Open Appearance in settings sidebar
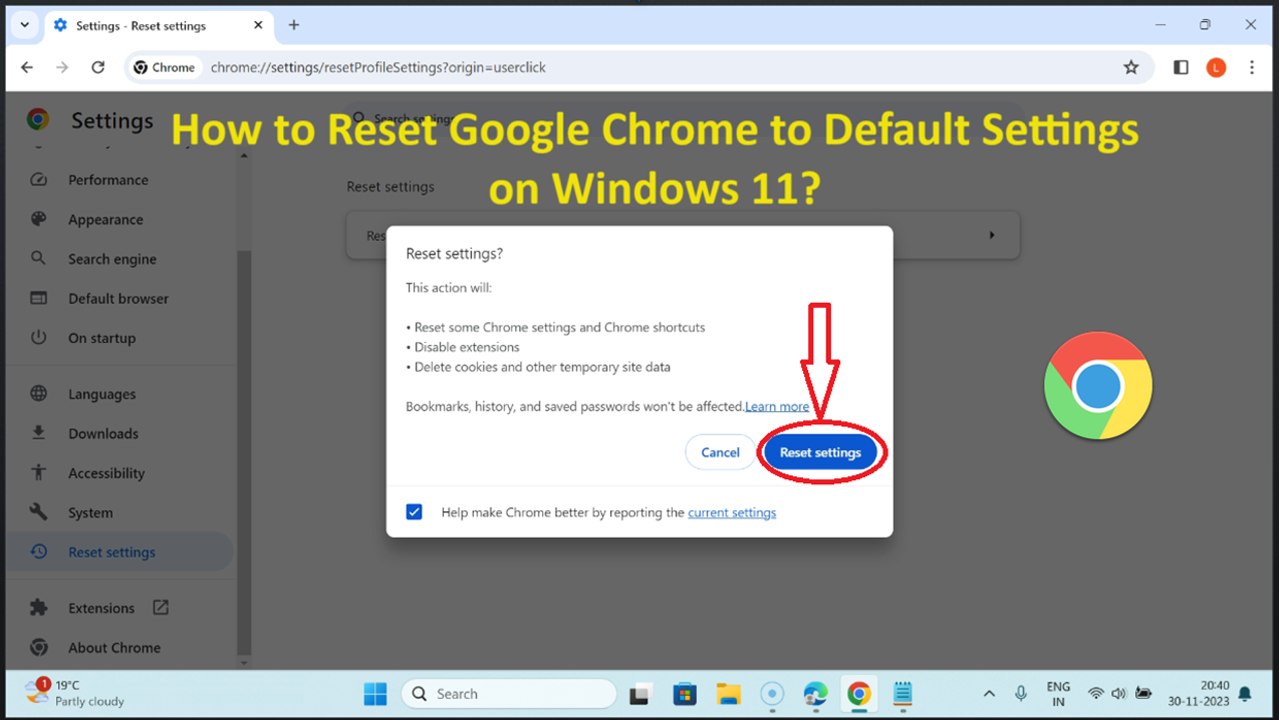 click(106, 219)
